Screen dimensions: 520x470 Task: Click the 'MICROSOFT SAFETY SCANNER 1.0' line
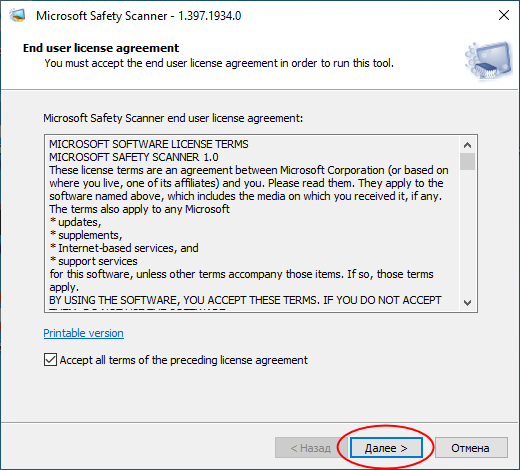pos(134,157)
